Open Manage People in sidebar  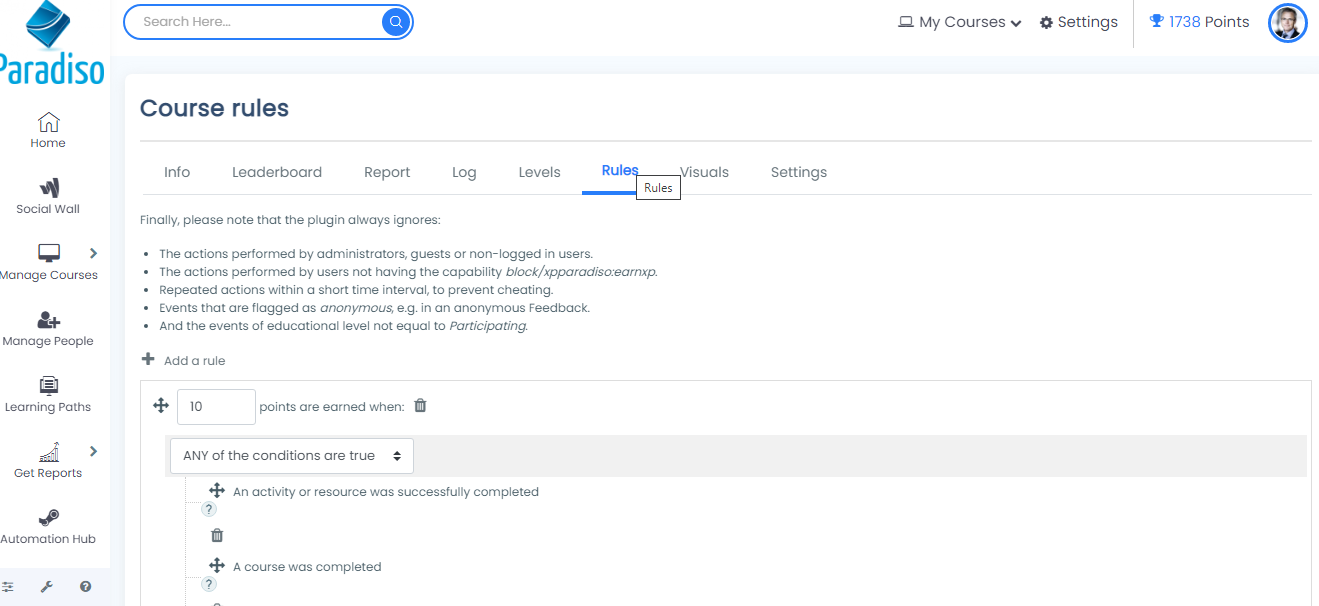48,320
